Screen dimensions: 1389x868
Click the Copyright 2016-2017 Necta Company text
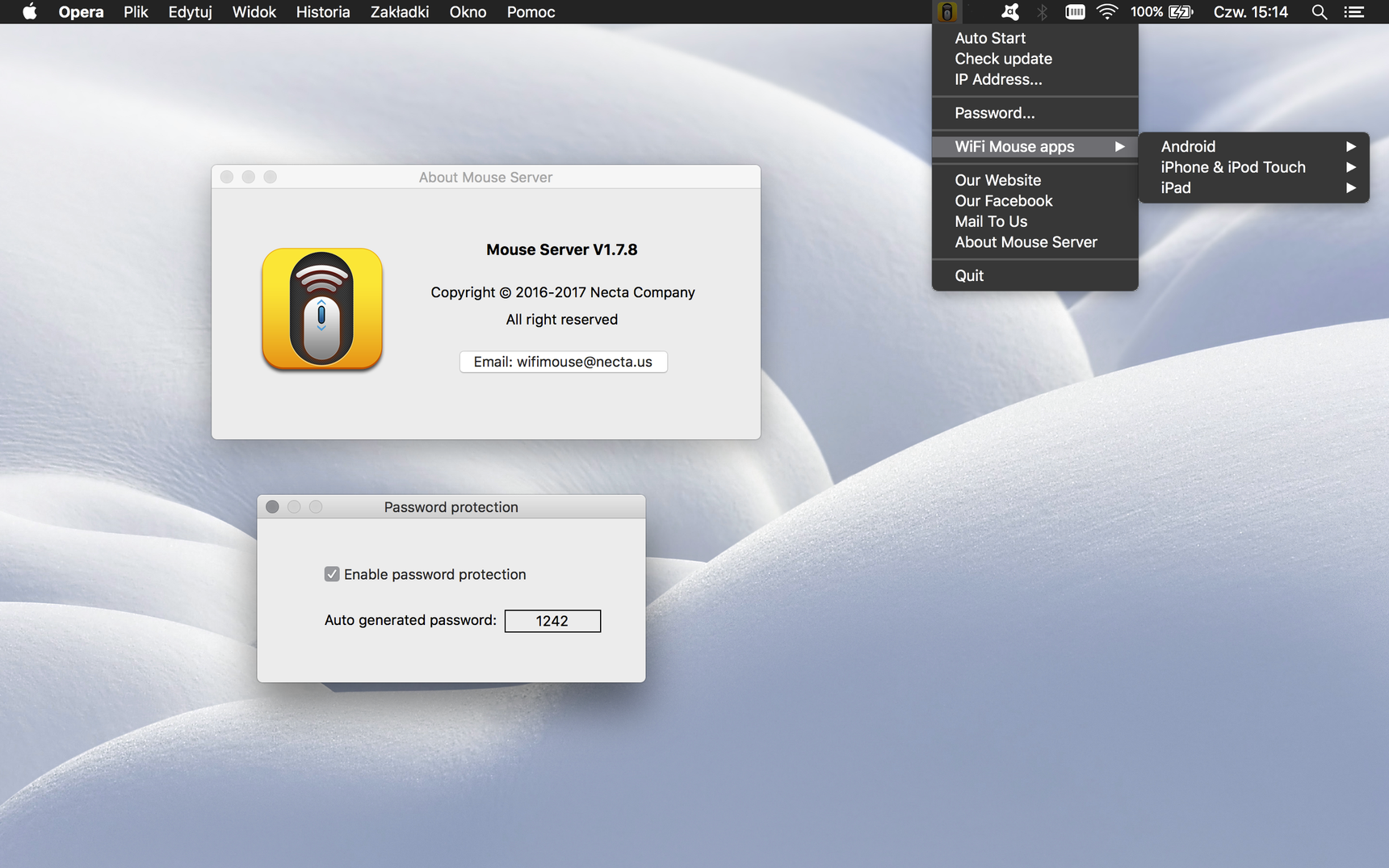562,292
